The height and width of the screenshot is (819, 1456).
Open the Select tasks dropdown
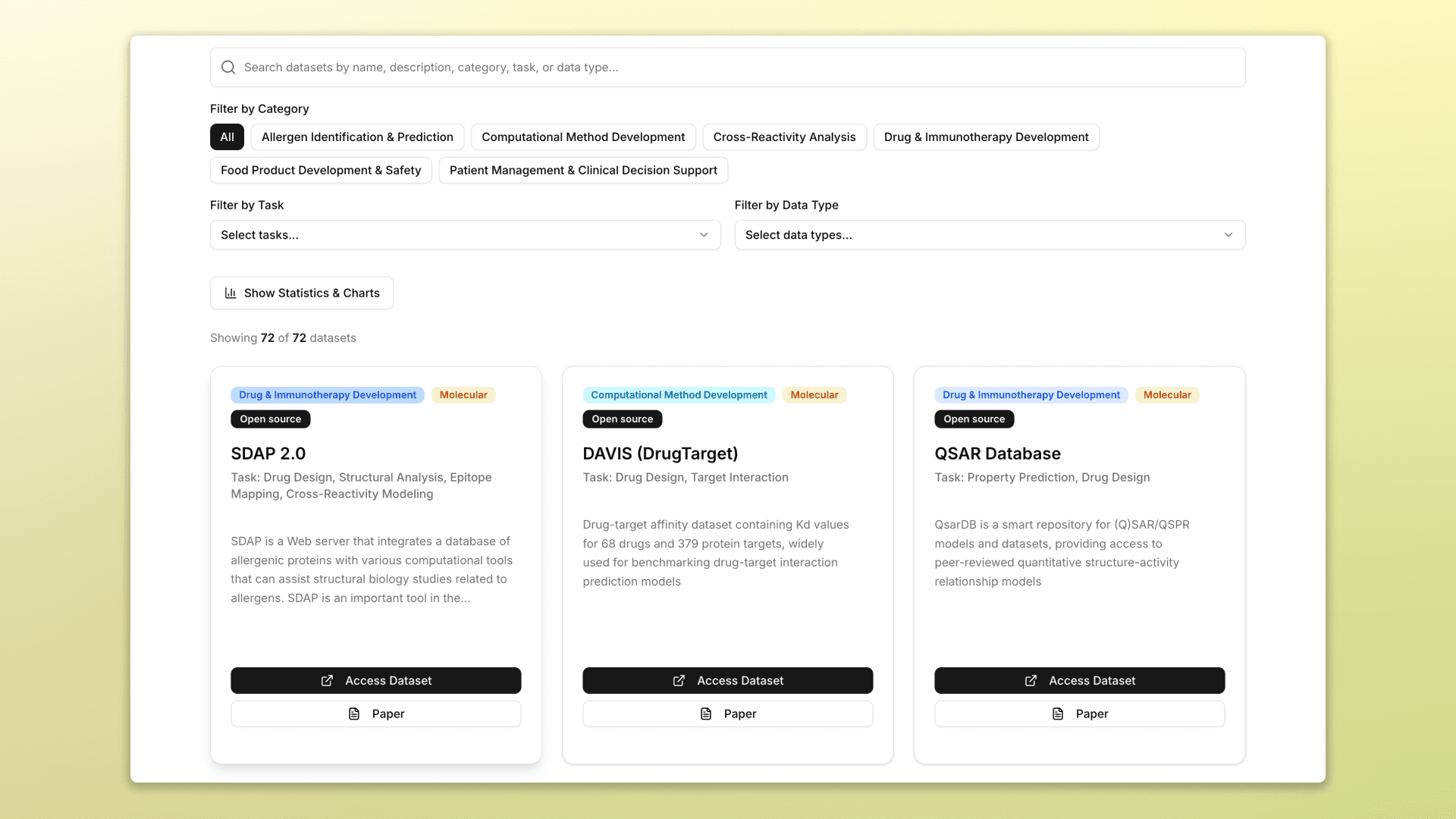point(465,235)
